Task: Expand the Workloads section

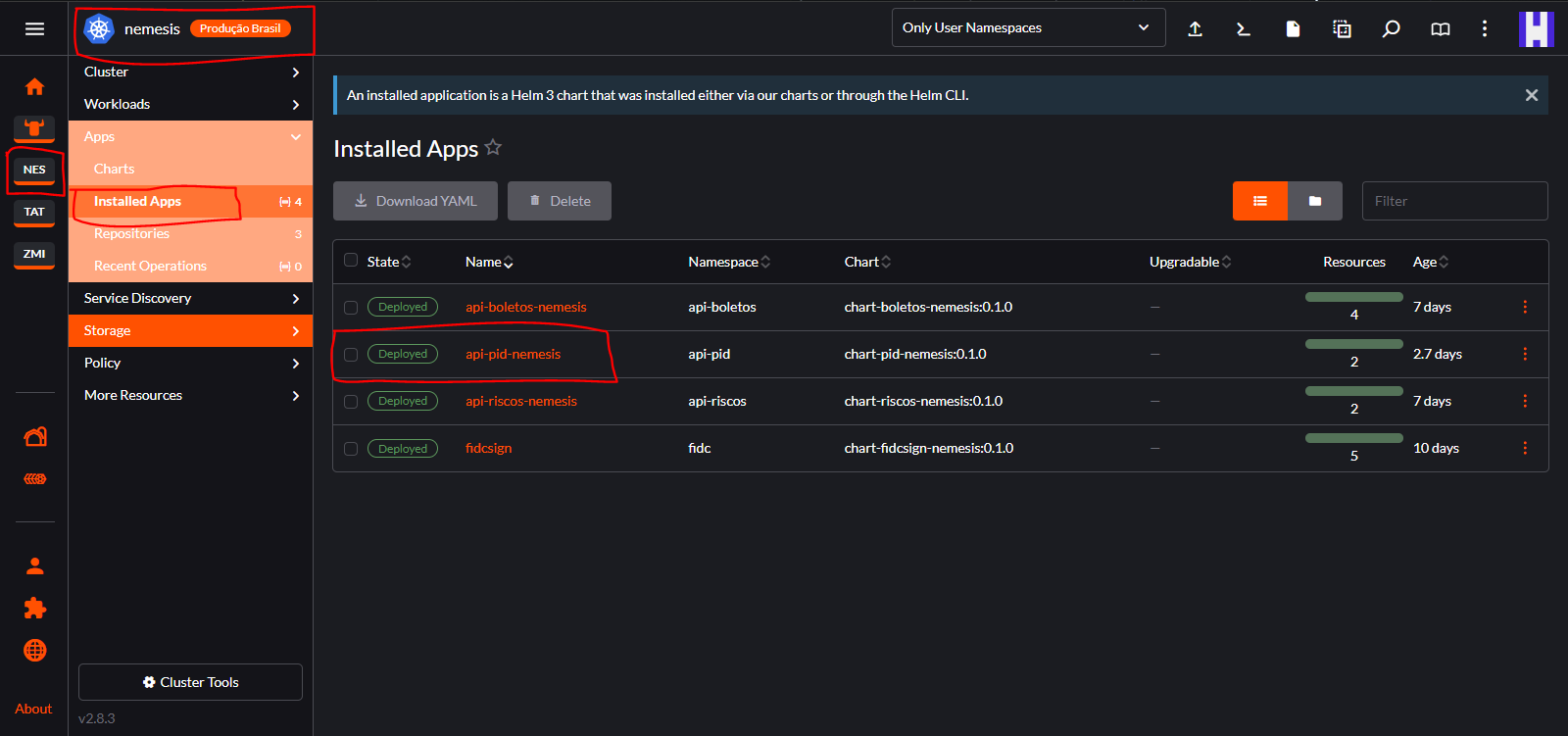Action: 190,104
